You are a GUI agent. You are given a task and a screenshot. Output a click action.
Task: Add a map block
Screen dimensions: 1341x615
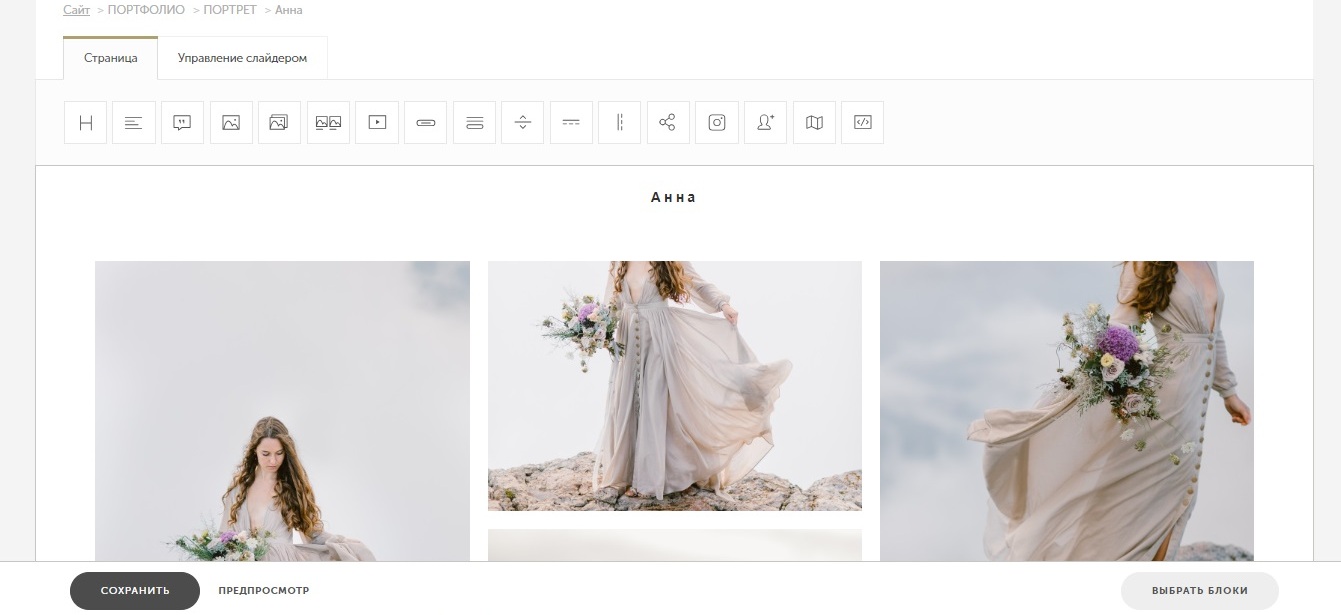(x=814, y=123)
